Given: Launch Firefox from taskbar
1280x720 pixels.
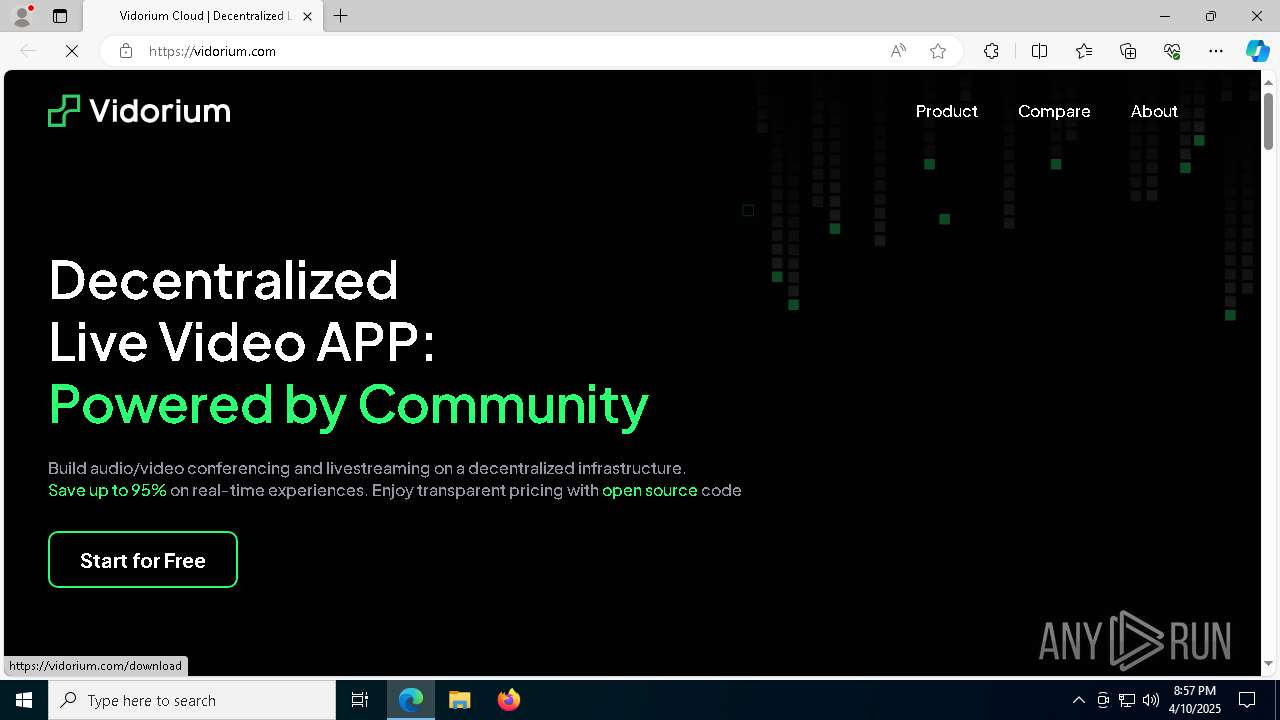Looking at the screenshot, I should coord(508,700).
